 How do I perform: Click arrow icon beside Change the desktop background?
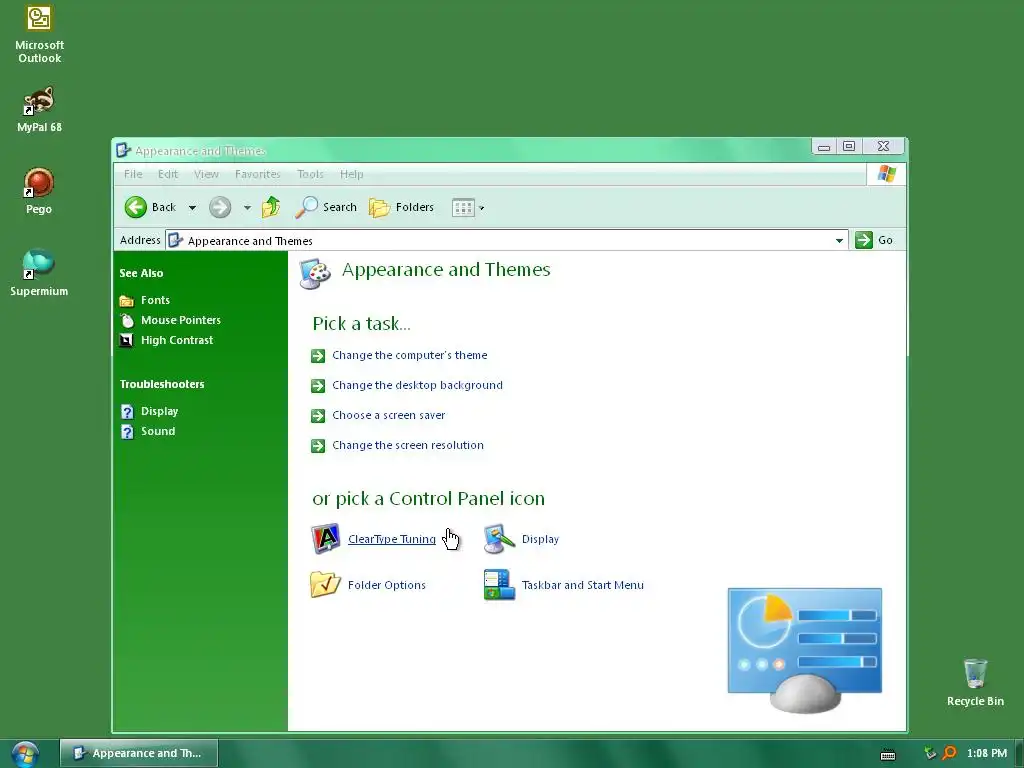(x=318, y=385)
